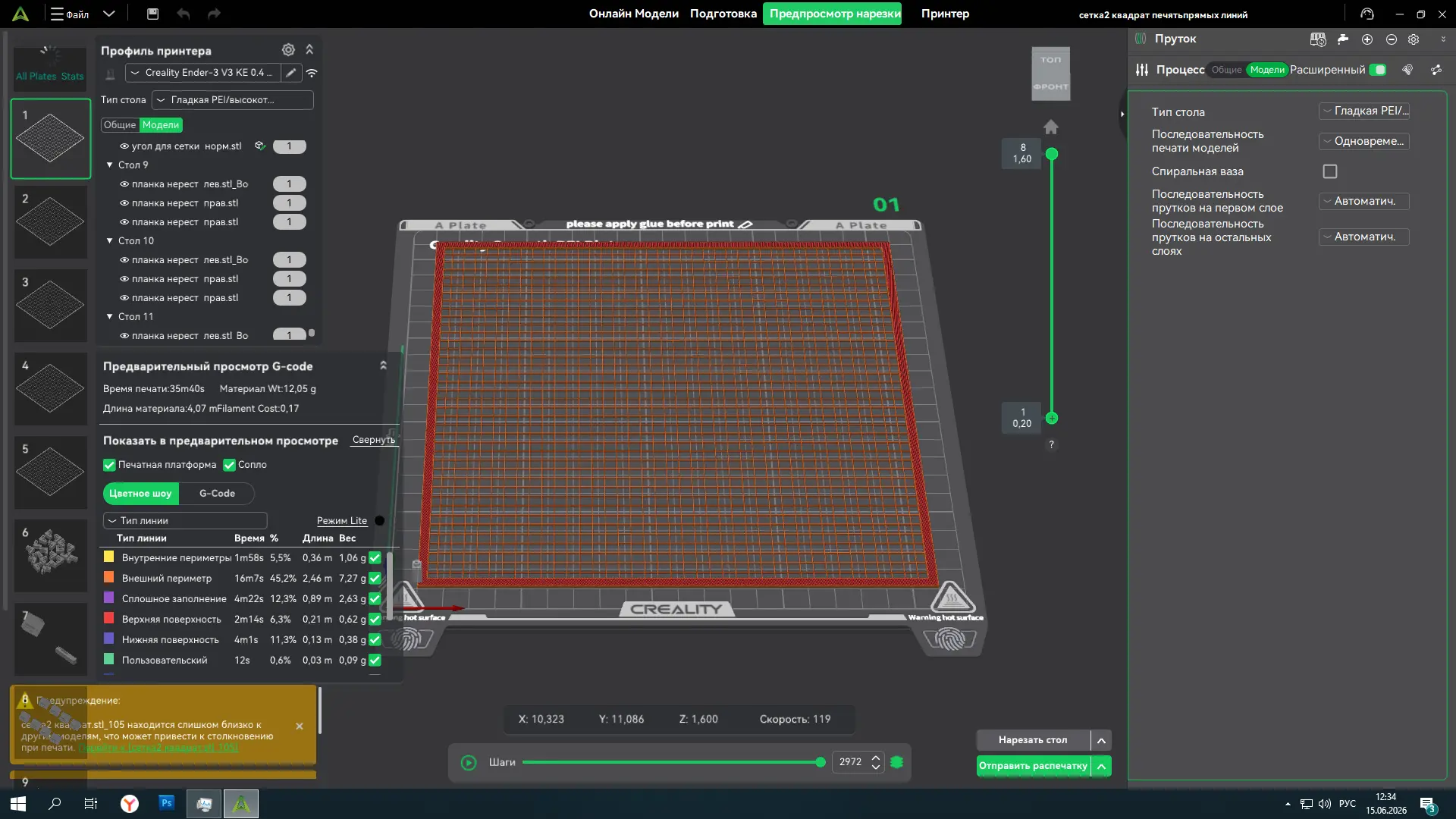Click the Отправить распечатку button
This screenshot has height=819, width=1456.
[x=1033, y=766]
